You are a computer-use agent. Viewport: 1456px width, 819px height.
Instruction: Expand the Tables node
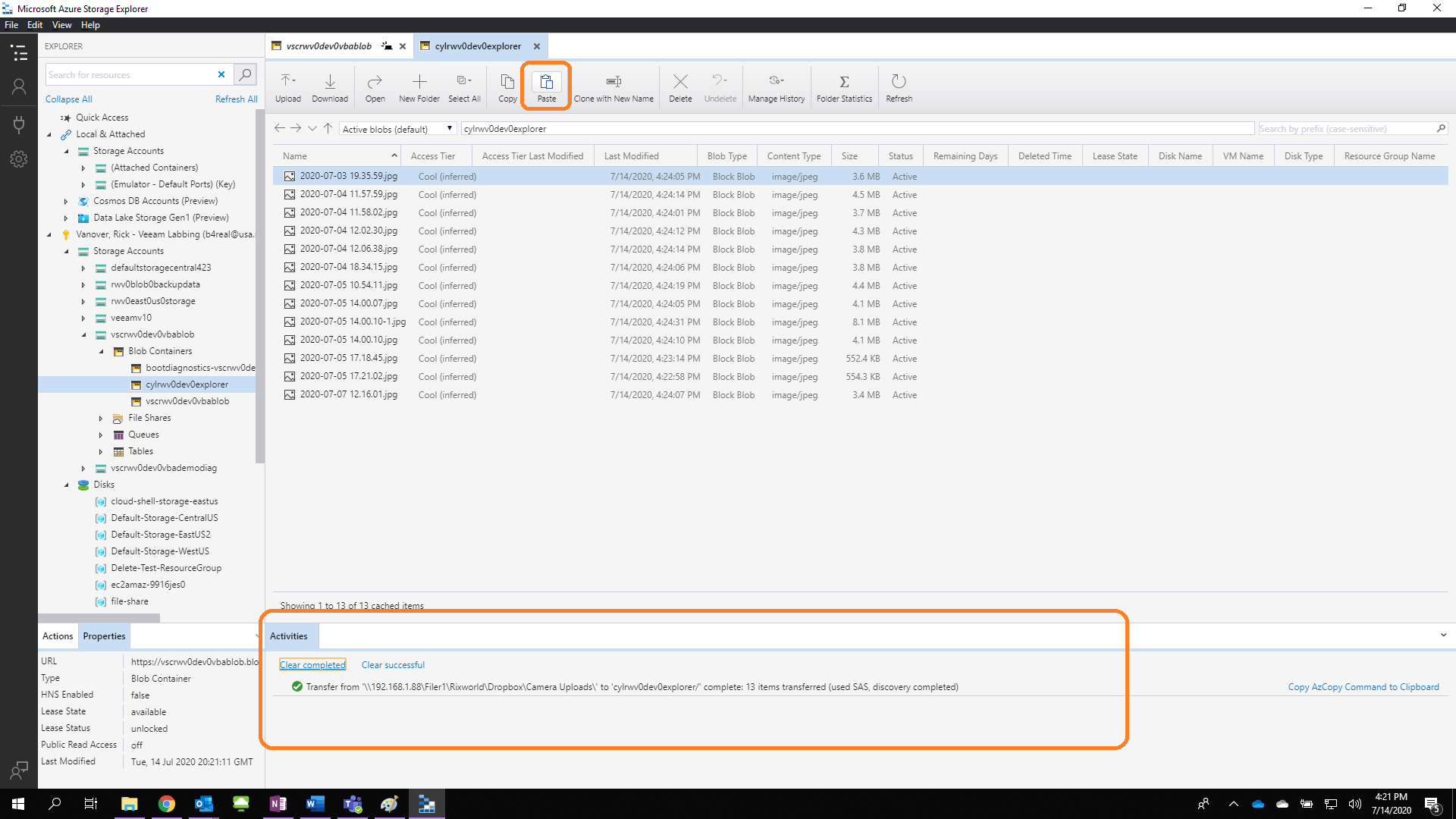coord(101,451)
